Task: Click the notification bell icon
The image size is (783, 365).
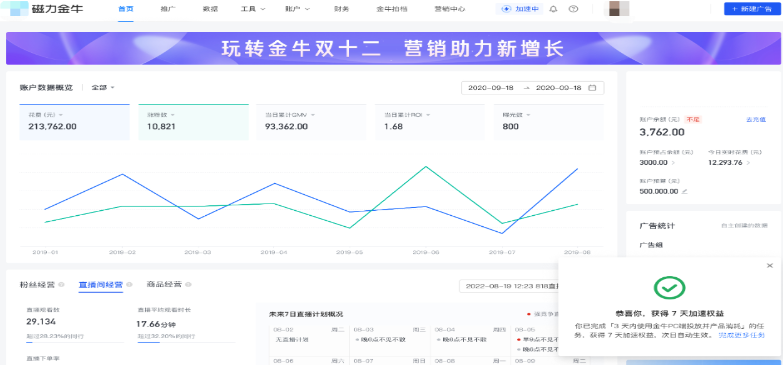Action: (553, 9)
